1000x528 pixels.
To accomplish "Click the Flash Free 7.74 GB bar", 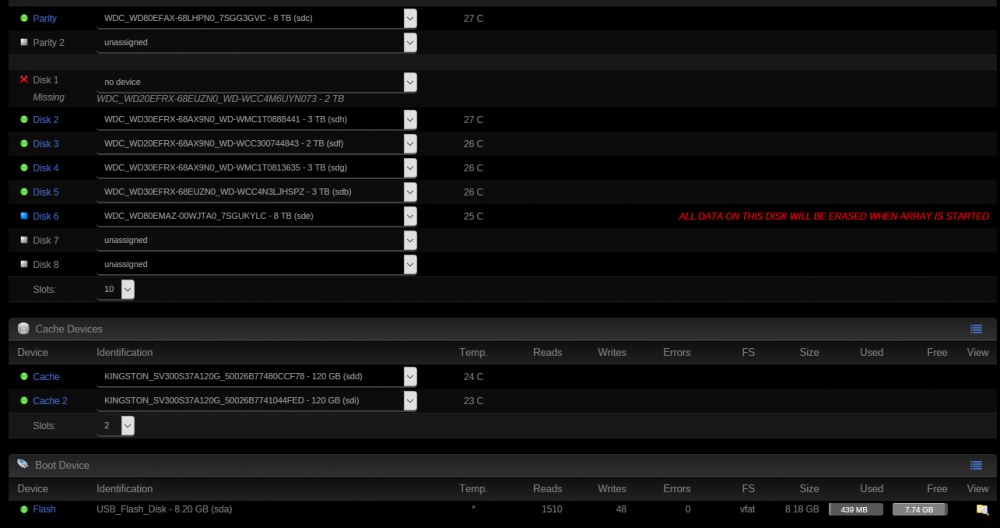I will click(x=919, y=510).
